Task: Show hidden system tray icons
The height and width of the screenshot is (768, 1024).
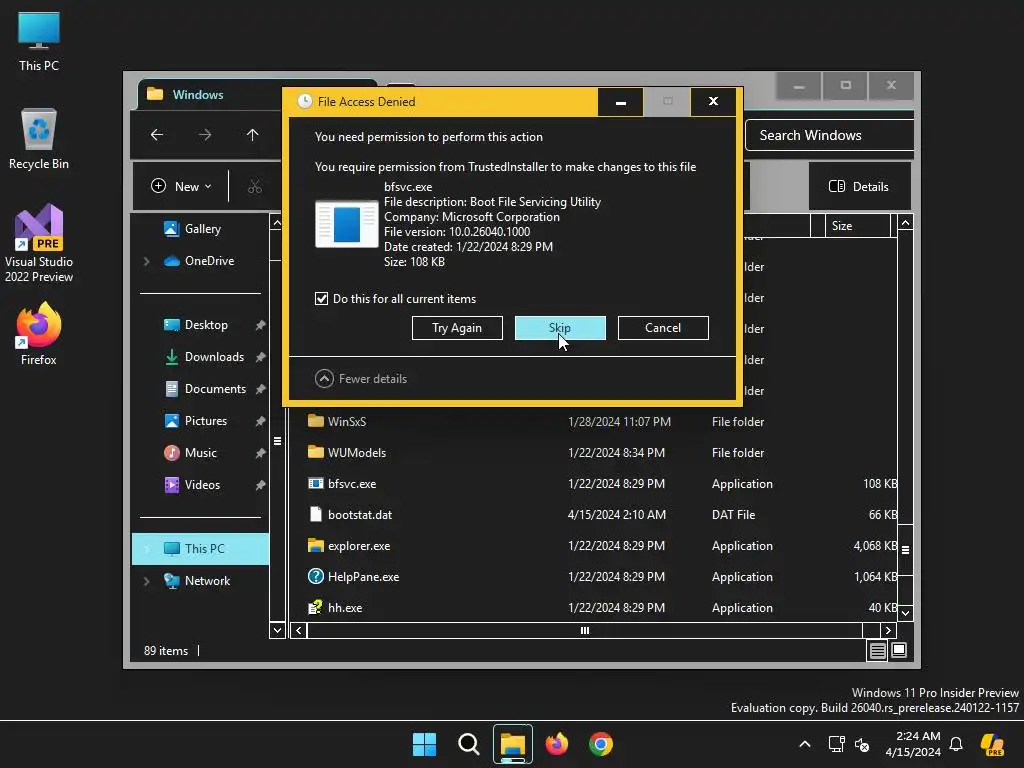Action: tap(805, 744)
